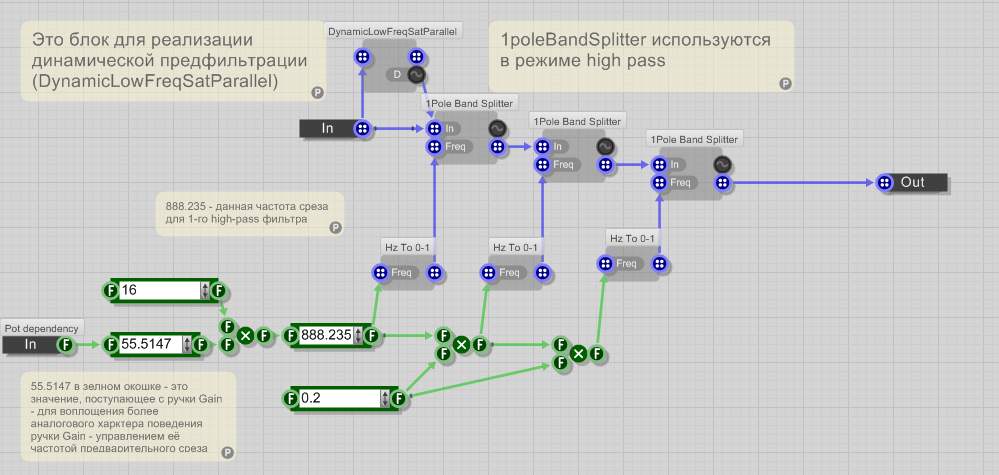Click the float field showing 0.2
This screenshot has height=475, width=999.
coord(340,399)
